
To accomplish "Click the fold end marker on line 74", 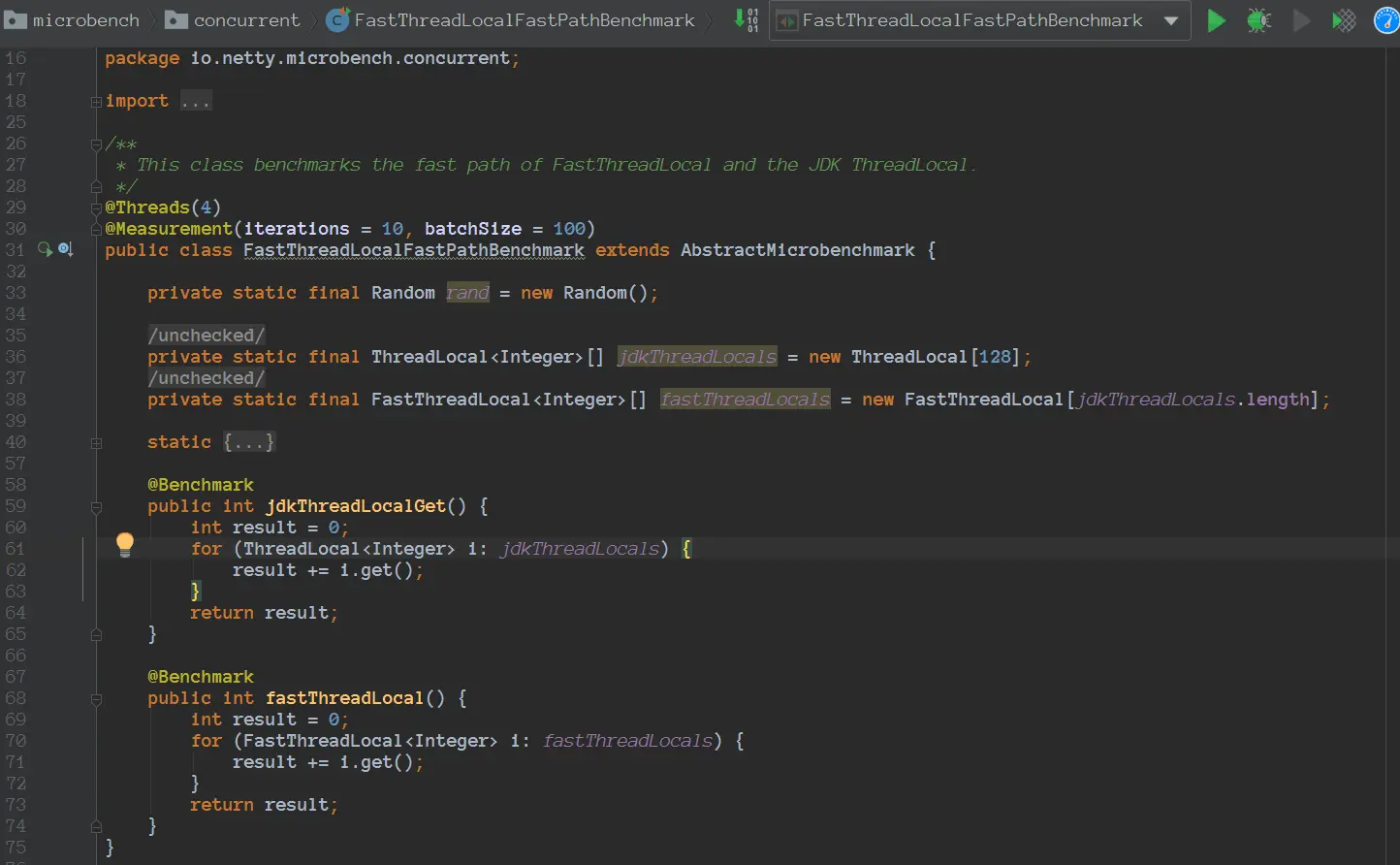I will point(96,826).
